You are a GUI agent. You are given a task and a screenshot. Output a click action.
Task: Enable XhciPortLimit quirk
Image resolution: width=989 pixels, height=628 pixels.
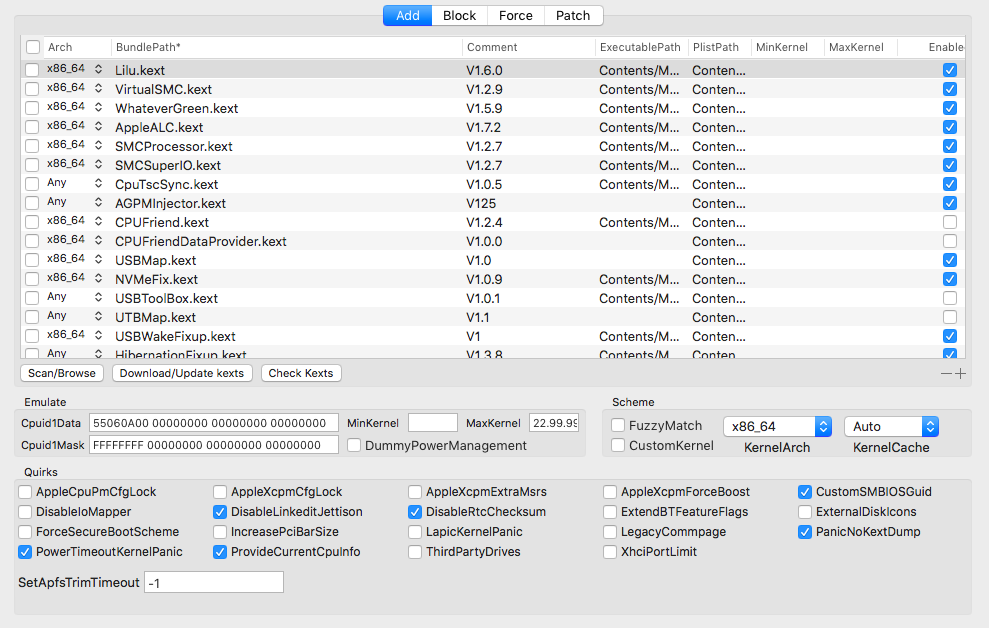[x=609, y=552]
